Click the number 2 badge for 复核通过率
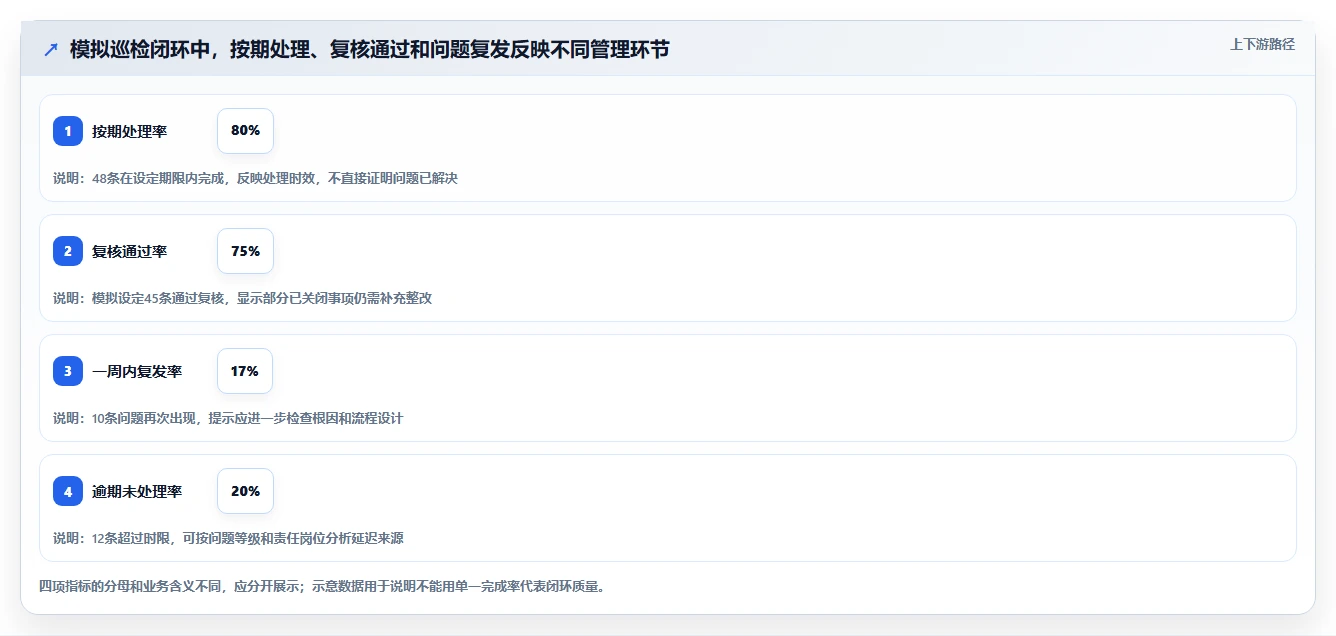The width and height of the screenshot is (1336, 636). pyautogui.click(x=68, y=251)
